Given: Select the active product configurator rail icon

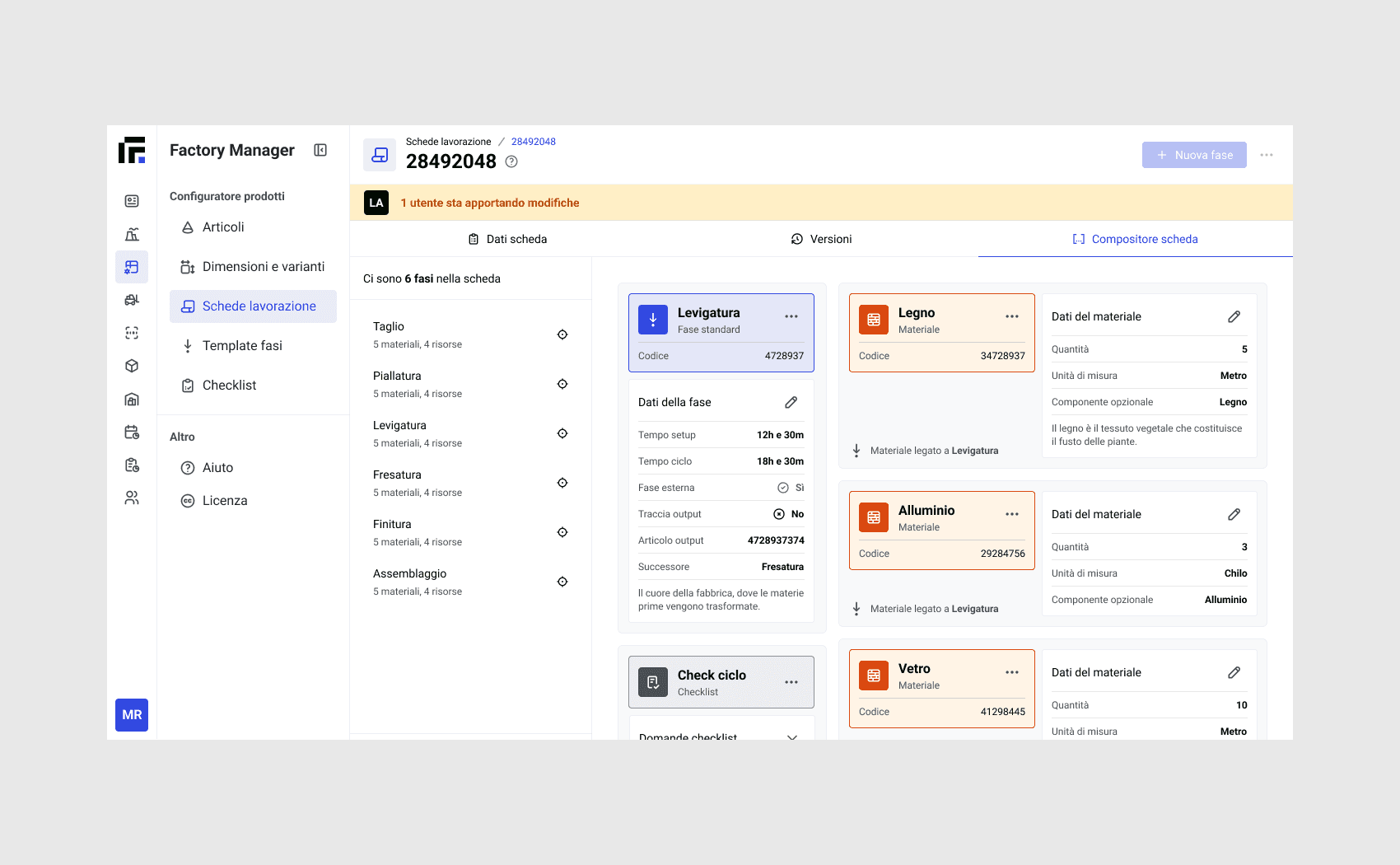Looking at the screenshot, I should pos(132,267).
